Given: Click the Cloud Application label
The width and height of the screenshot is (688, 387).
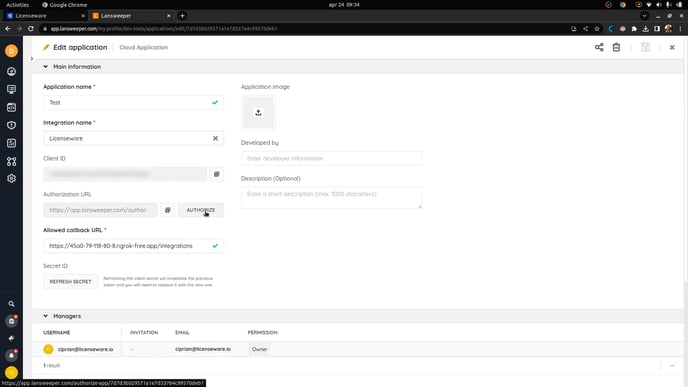Looking at the screenshot, I should (143, 47).
